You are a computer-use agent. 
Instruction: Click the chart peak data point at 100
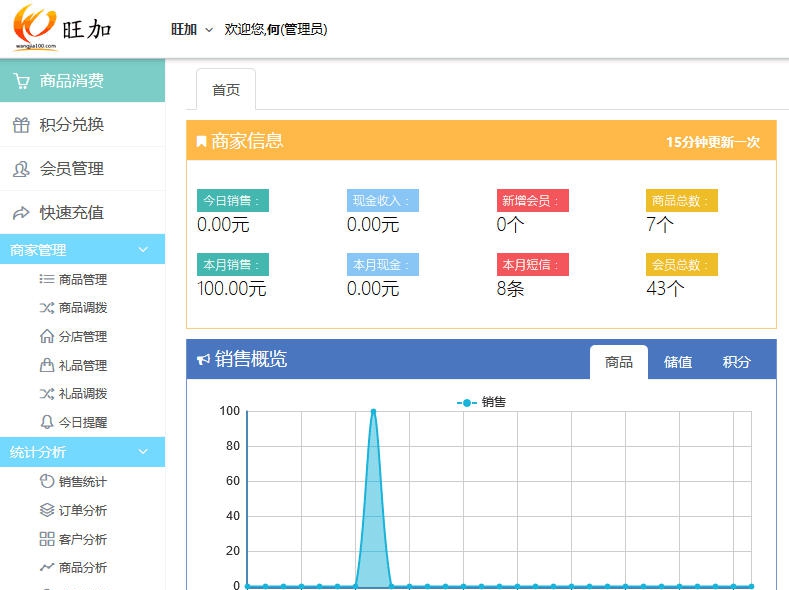coord(373,411)
